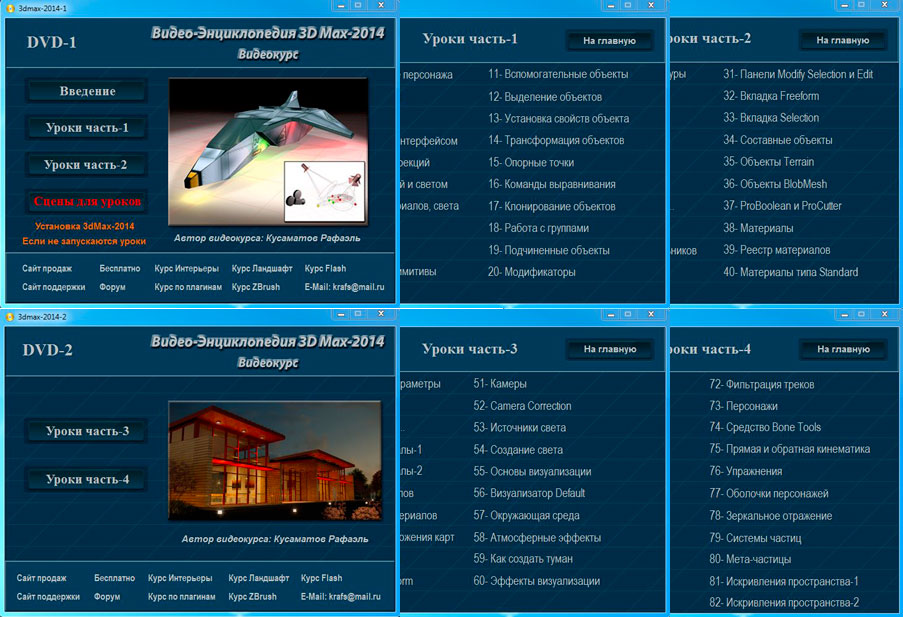Open lesson 37- ProBoolean и ProCutter
Image resolution: width=903 pixels, height=617 pixels.
(783, 206)
